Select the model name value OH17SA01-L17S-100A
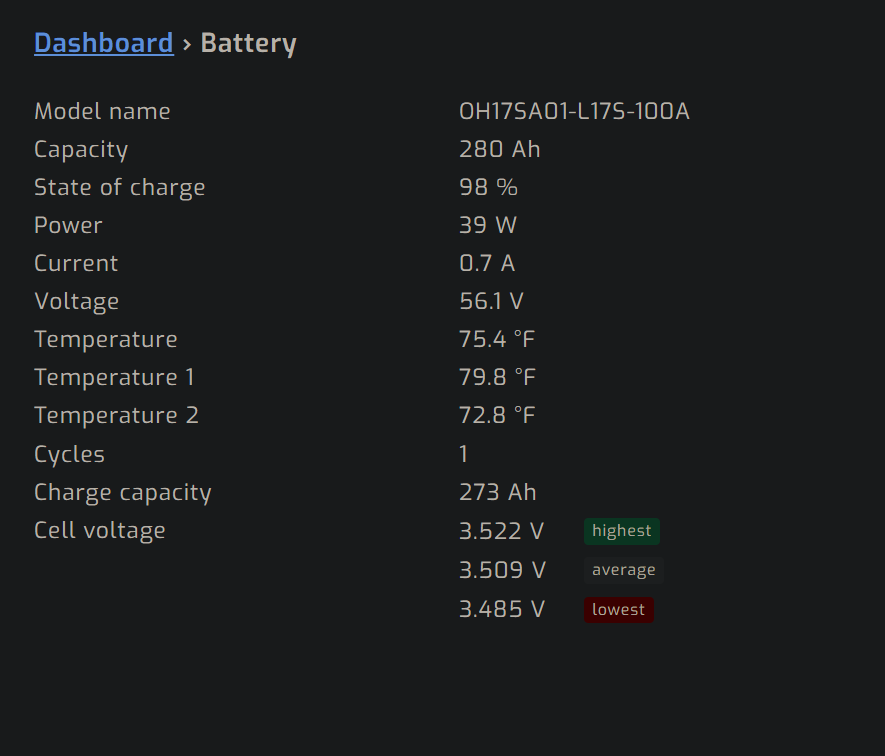 (x=574, y=111)
